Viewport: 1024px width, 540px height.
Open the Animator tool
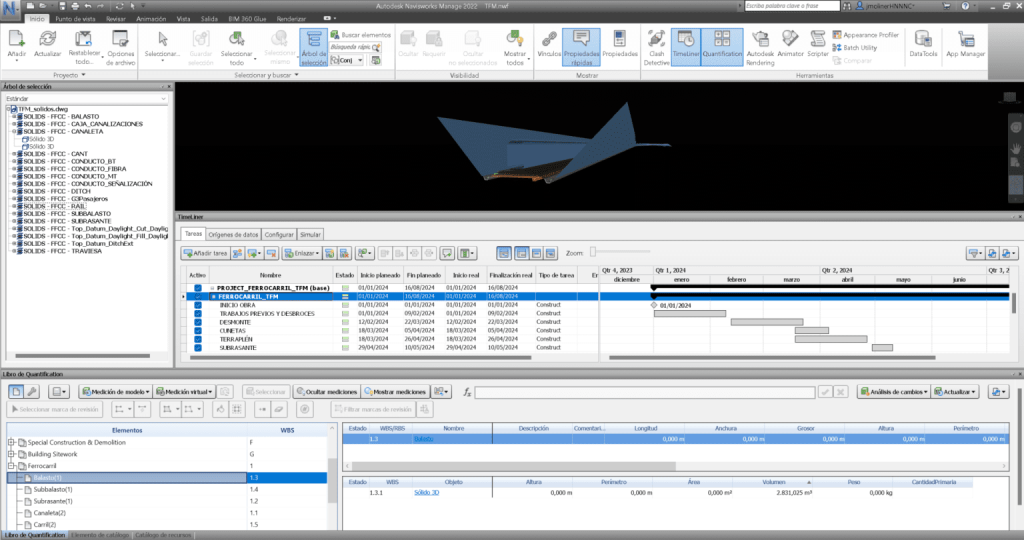pos(789,43)
